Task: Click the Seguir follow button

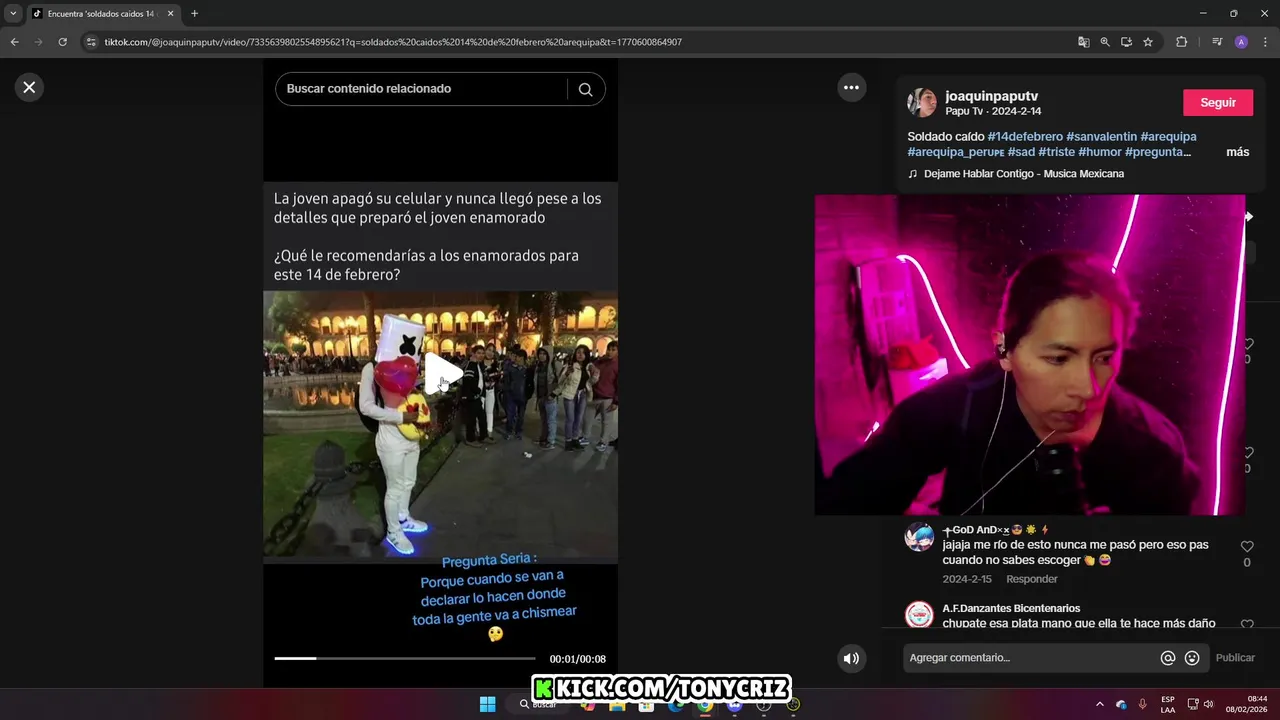Action: pyautogui.click(x=1218, y=103)
